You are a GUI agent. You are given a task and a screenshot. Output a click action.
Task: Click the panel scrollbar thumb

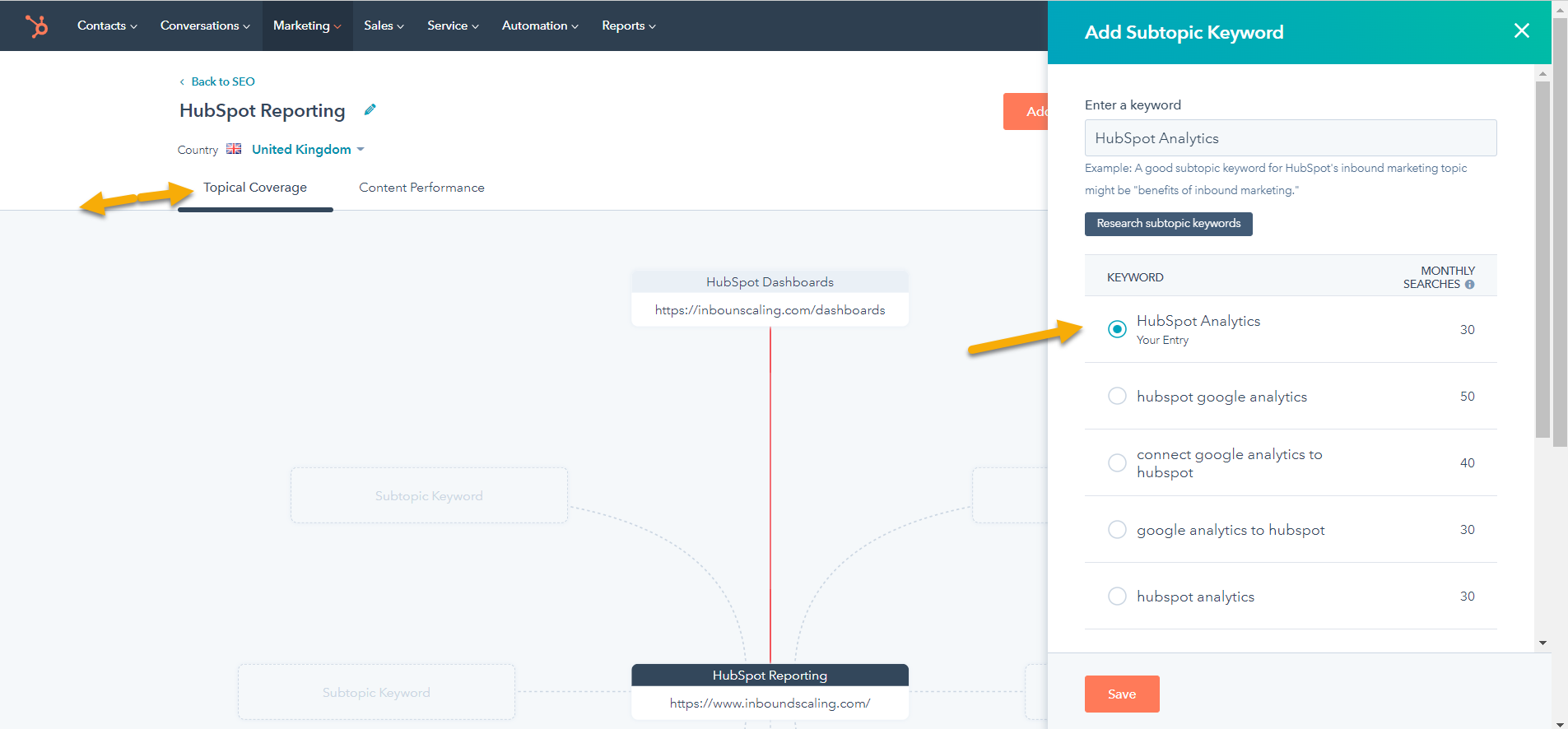pos(1542,259)
